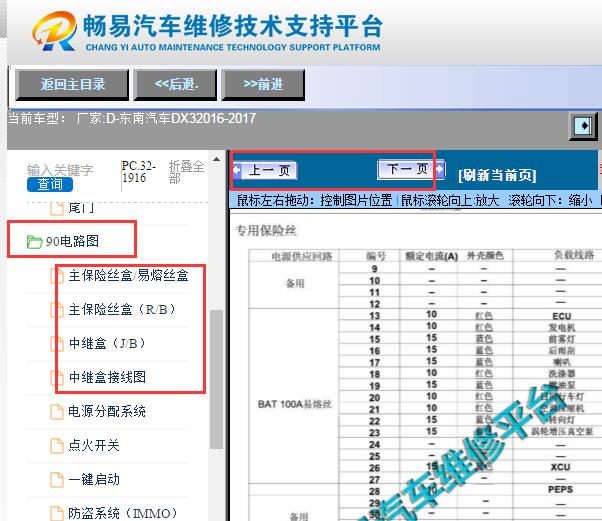Viewport: 602px width, 521px height.
Task: Click the tree scroll-up arrow
Action: pyautogui.click(x=217, y=159)
